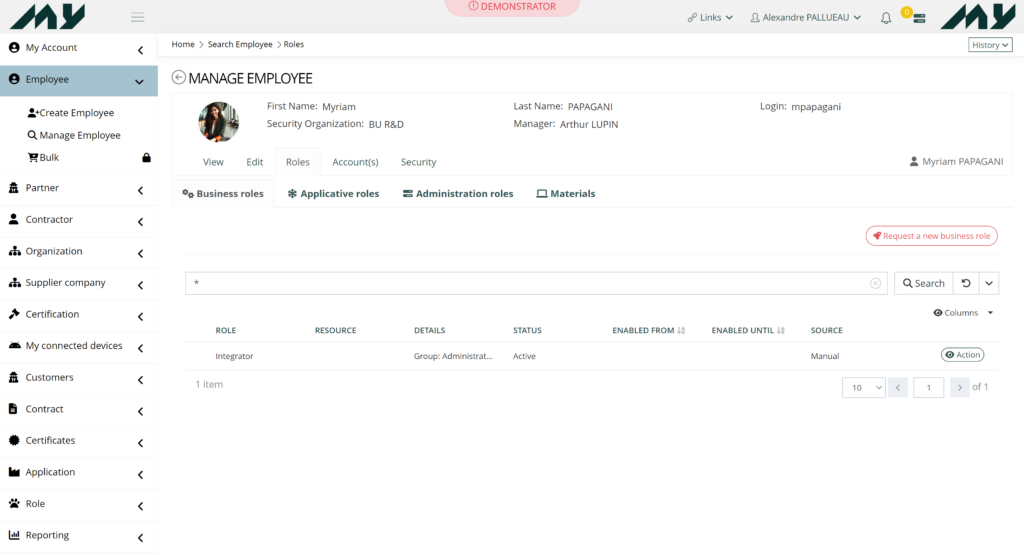Switch to the Applicative roles tab

tap(333, 194)
